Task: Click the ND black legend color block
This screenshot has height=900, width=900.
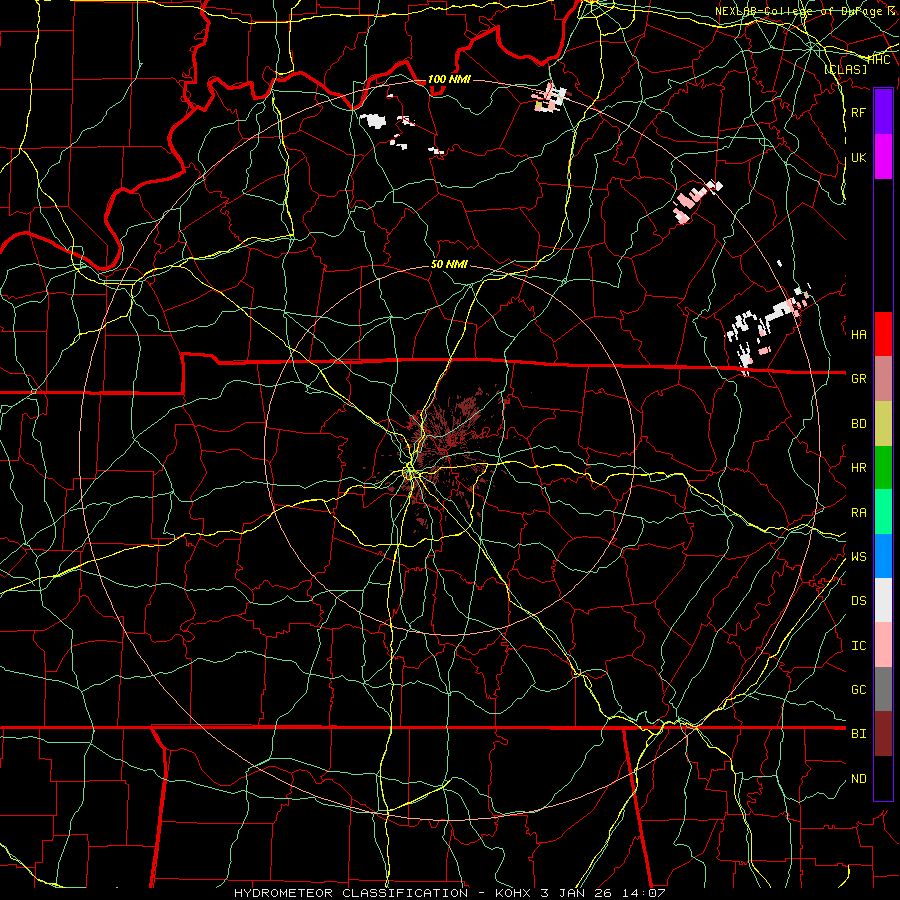Action: click(x=883, y=778)
